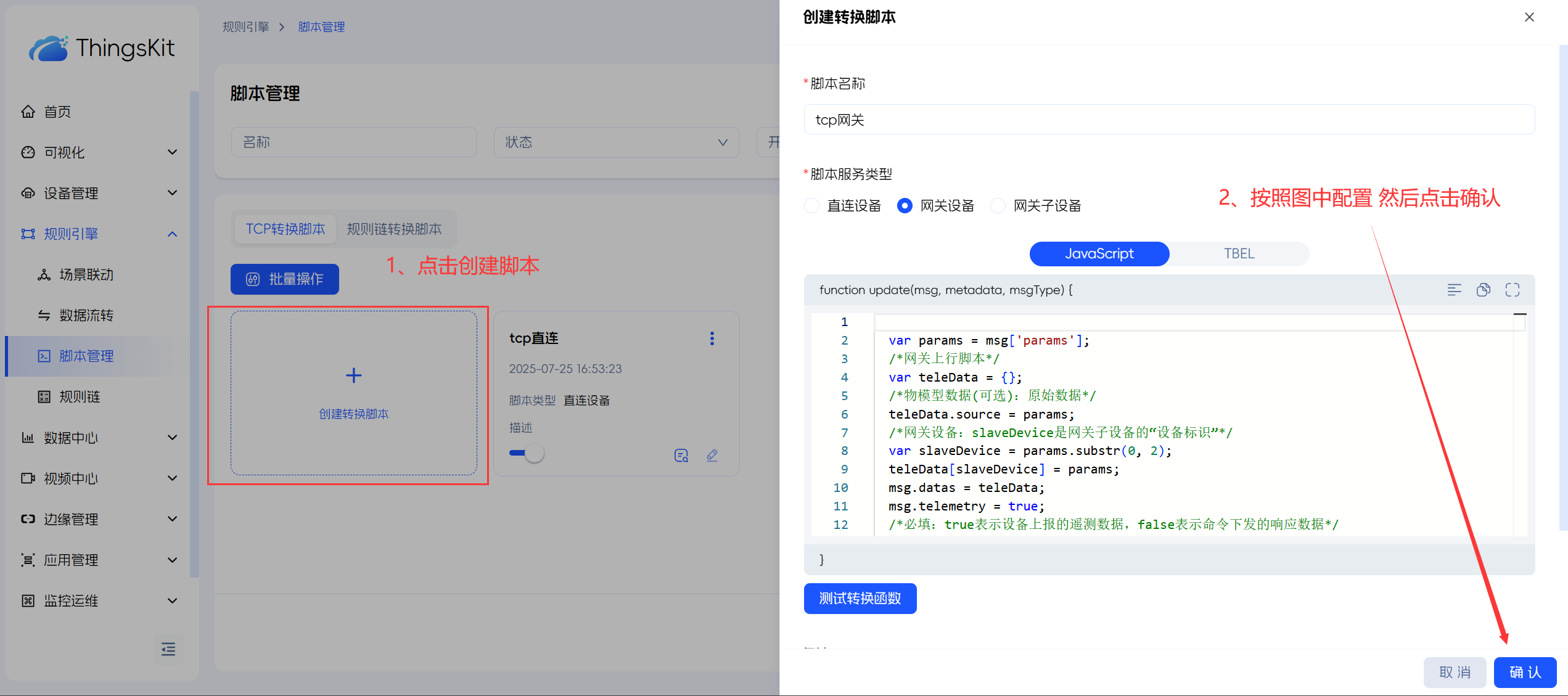The image size is (1568, 696).
Task: Switch to the 规则链转换脚本 tab
Action: [394, 229]
